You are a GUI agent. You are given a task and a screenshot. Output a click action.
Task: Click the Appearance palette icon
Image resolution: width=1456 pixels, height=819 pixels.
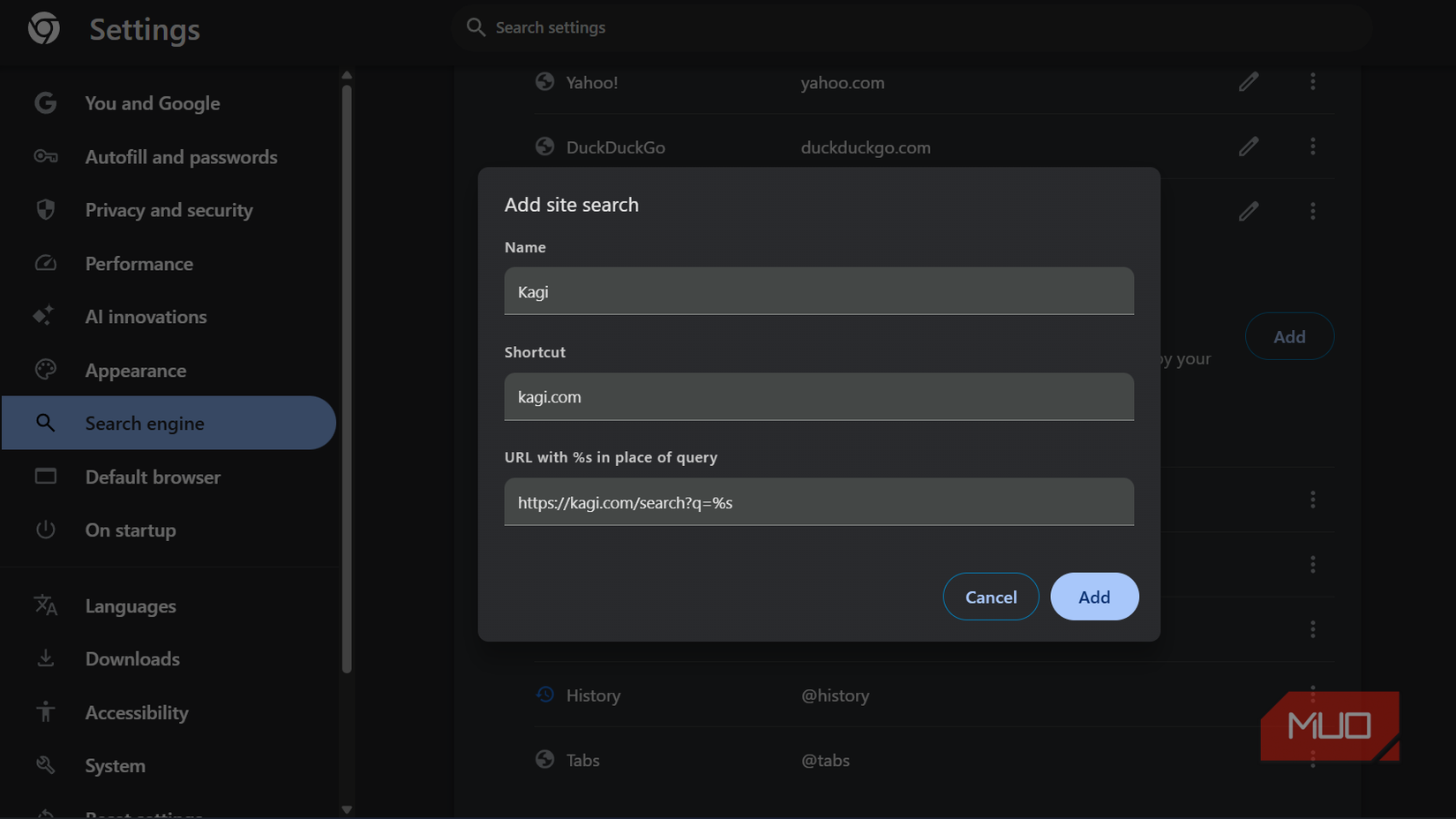coord(45,370)
